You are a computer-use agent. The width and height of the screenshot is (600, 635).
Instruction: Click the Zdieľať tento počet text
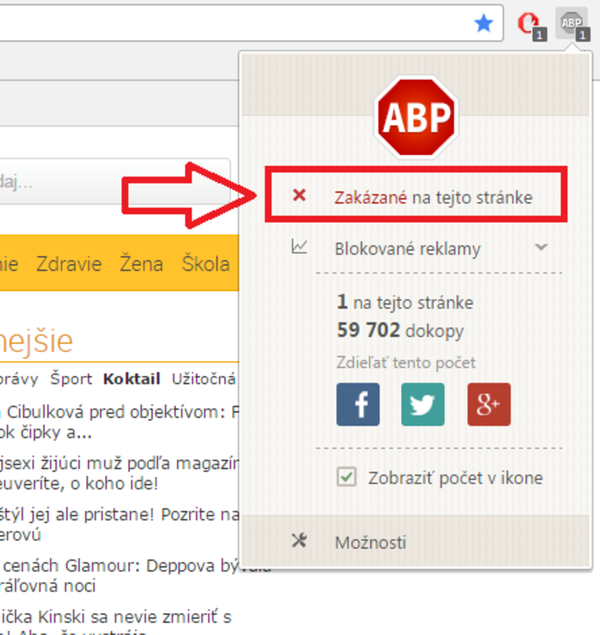(406, 362)
